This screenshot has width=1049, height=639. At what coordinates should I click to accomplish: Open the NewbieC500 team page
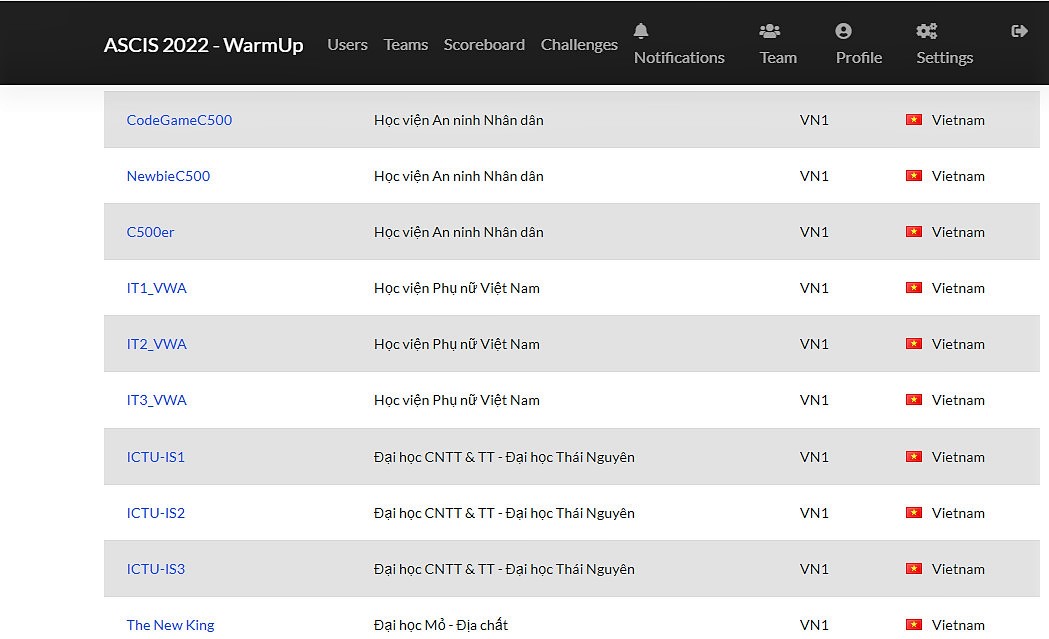coord(168,176)
